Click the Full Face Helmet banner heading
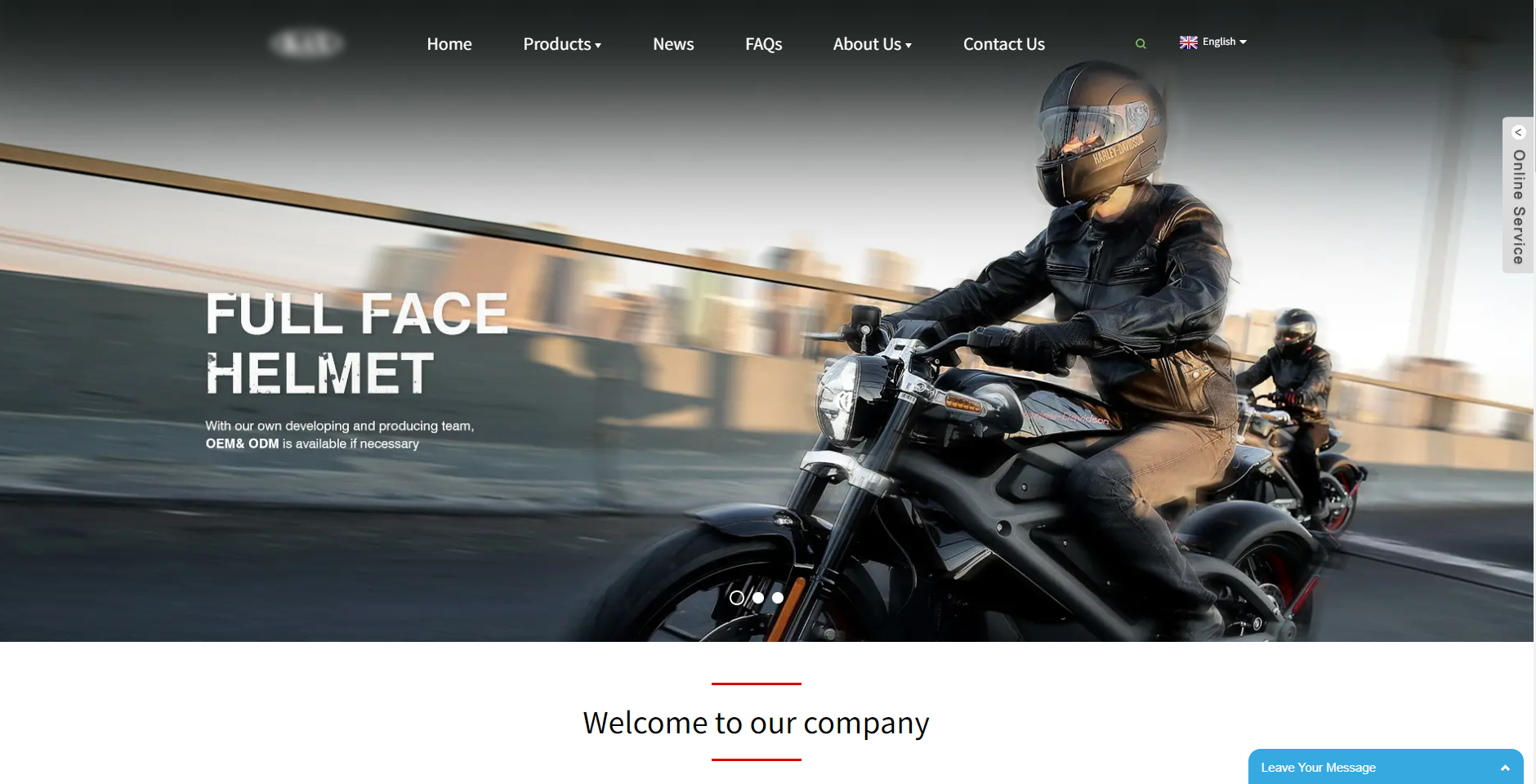 click(357, 343)
